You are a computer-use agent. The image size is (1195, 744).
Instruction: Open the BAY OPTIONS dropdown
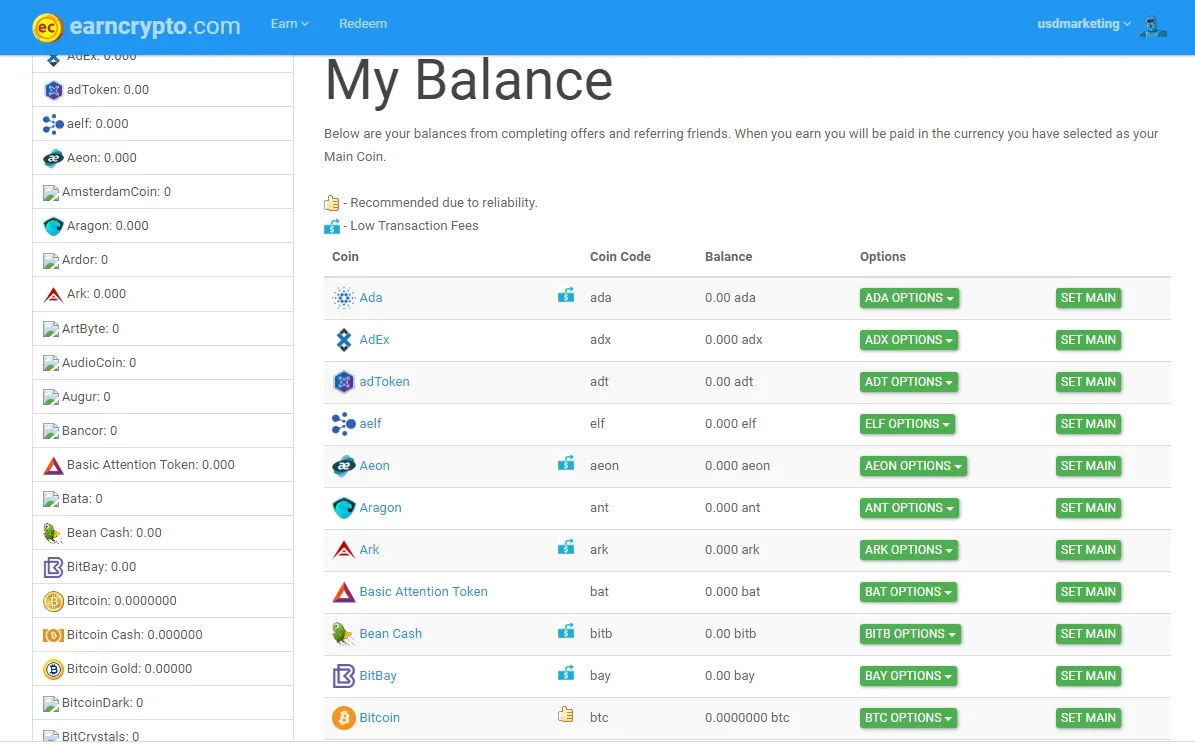coord(908,675)
